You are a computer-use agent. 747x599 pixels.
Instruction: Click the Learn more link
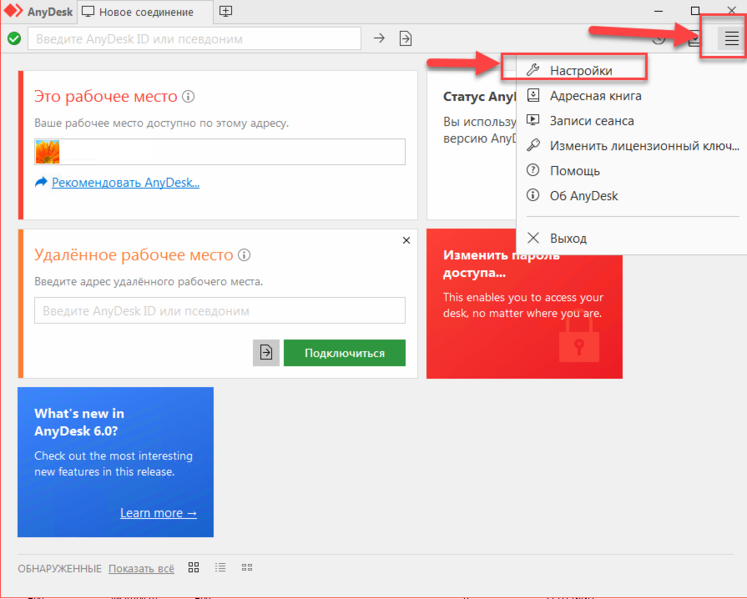coord(158,513)
